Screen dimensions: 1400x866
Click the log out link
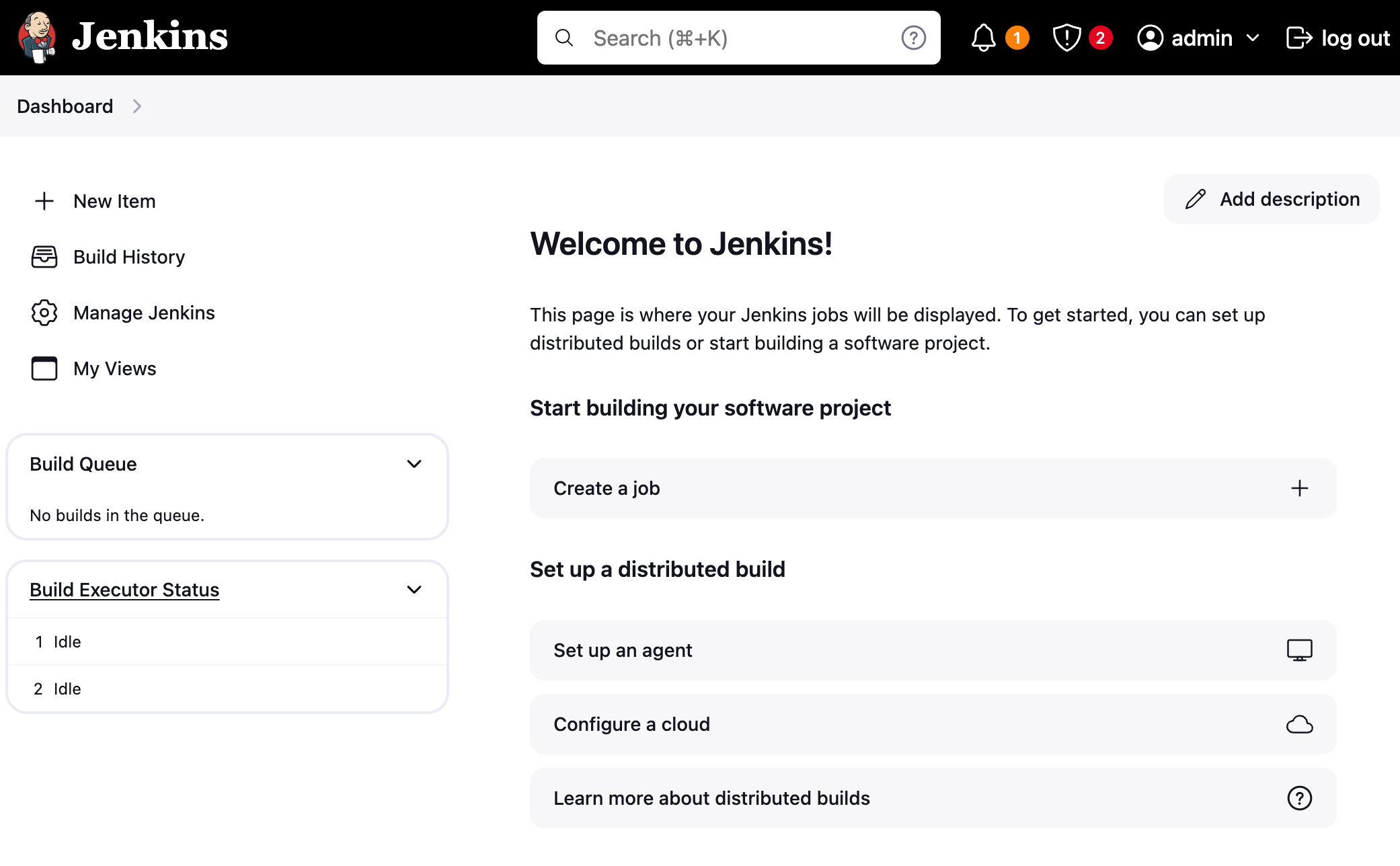click(1338, 38)
